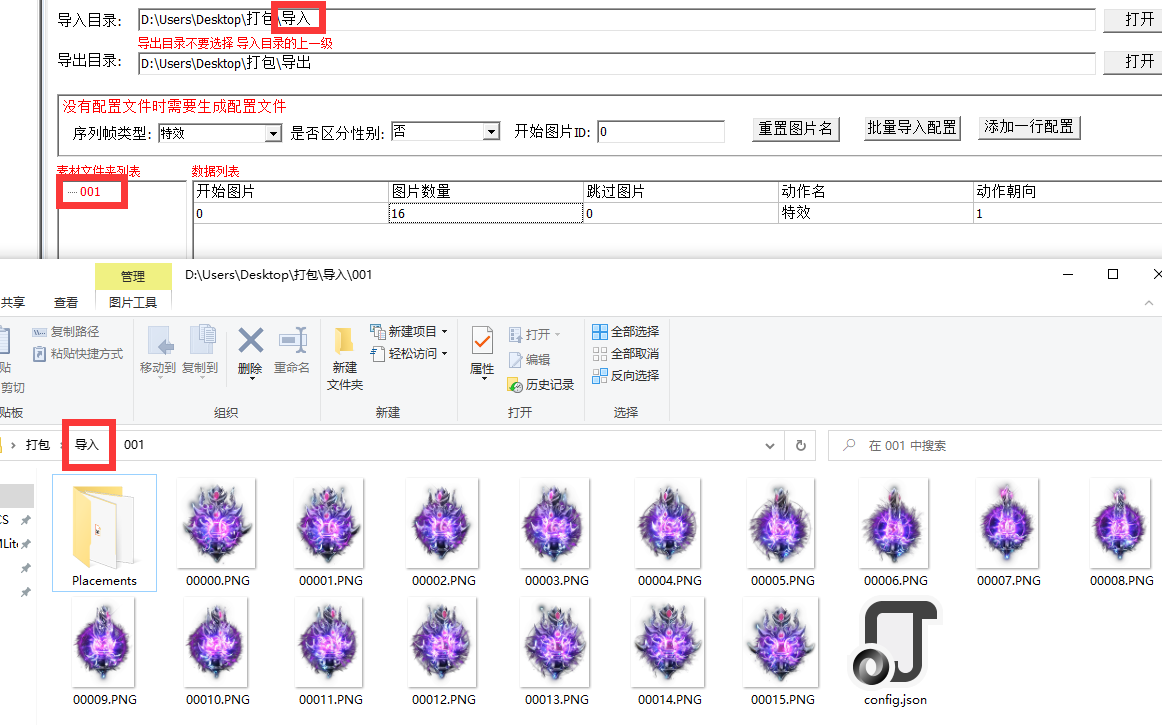Click the search box for folder 001
This screenshot has height=725, width=1162.
tap(995, 446)
